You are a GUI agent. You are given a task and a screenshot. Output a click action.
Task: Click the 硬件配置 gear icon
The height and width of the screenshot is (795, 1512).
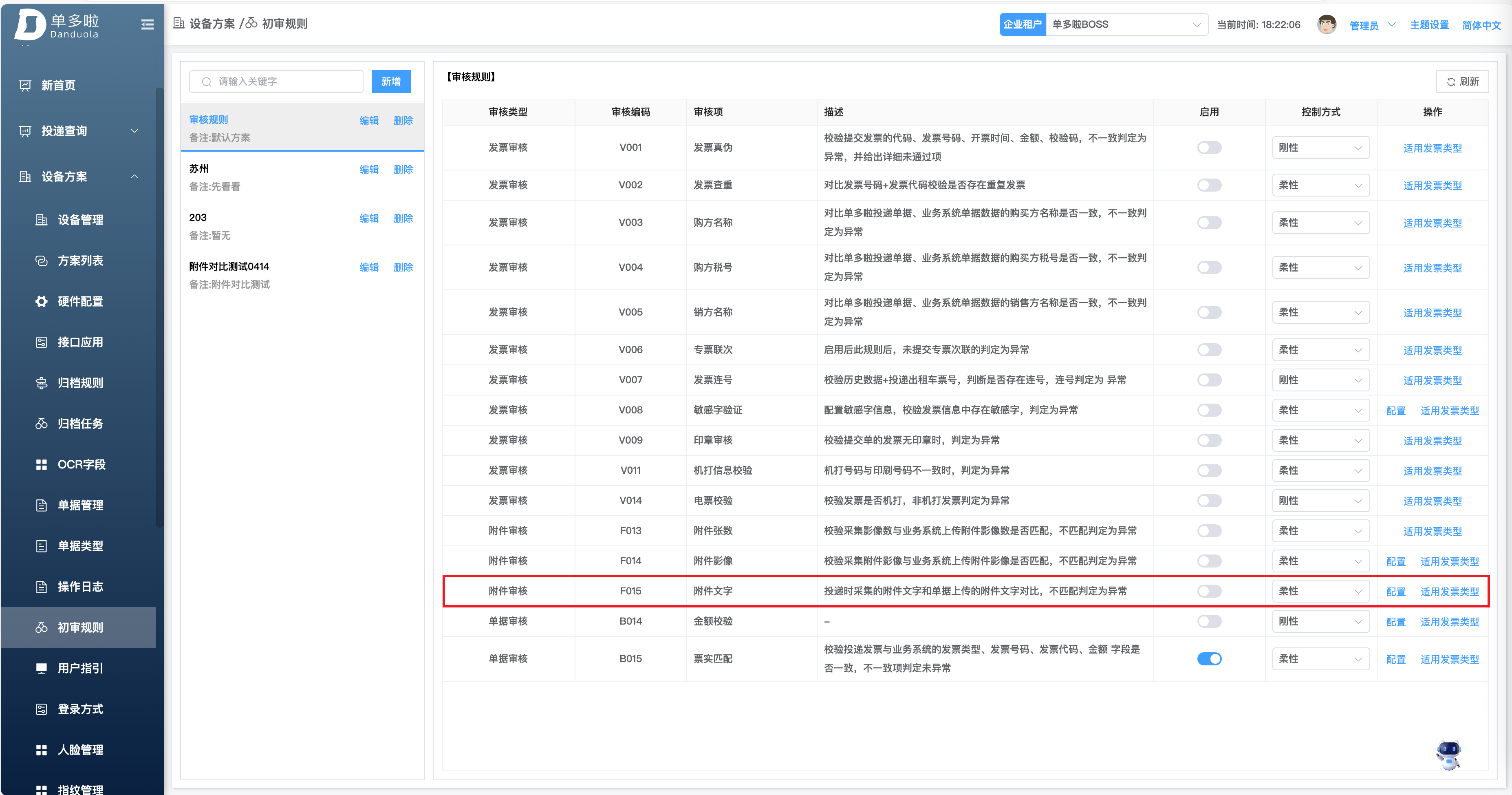(x=41, y=301)
